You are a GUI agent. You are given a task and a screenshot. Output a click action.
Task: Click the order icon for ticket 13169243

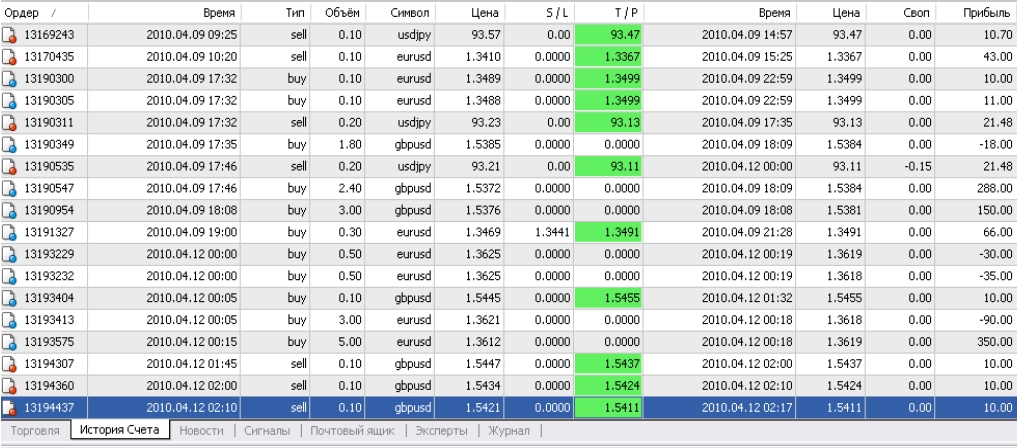click(10, 35)
